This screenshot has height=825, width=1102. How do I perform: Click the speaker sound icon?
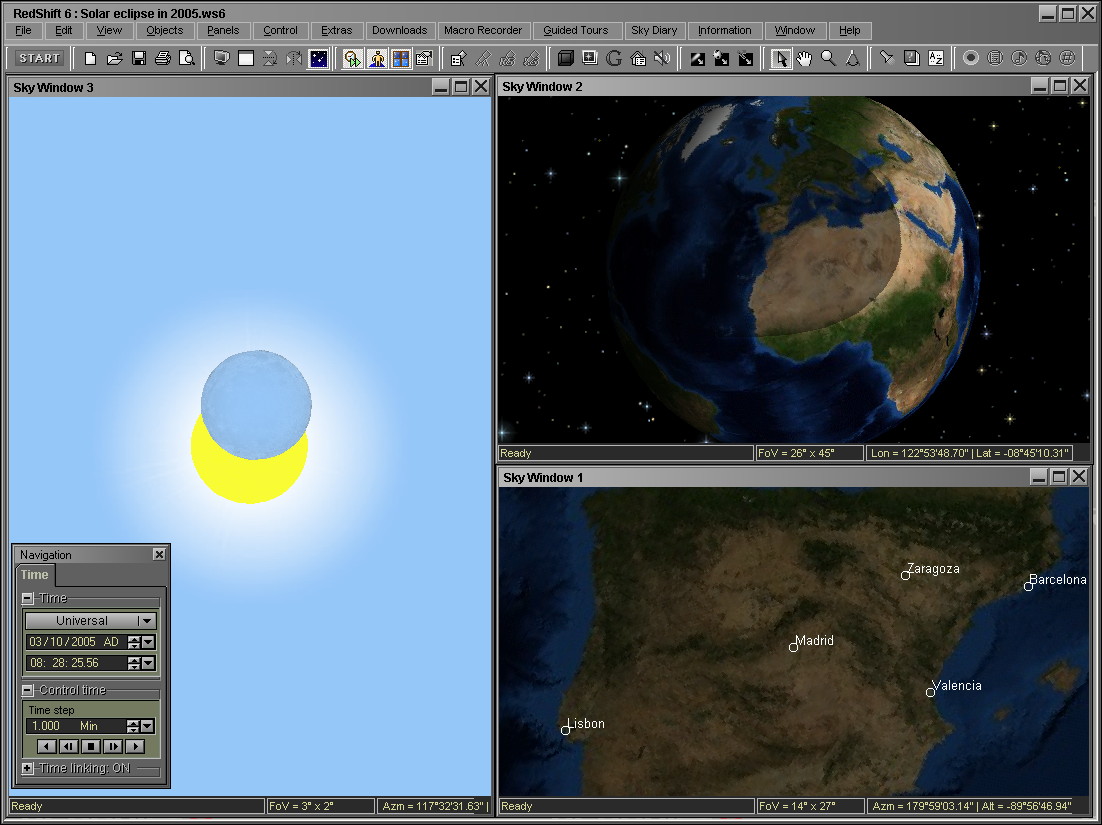coord(661,58)
